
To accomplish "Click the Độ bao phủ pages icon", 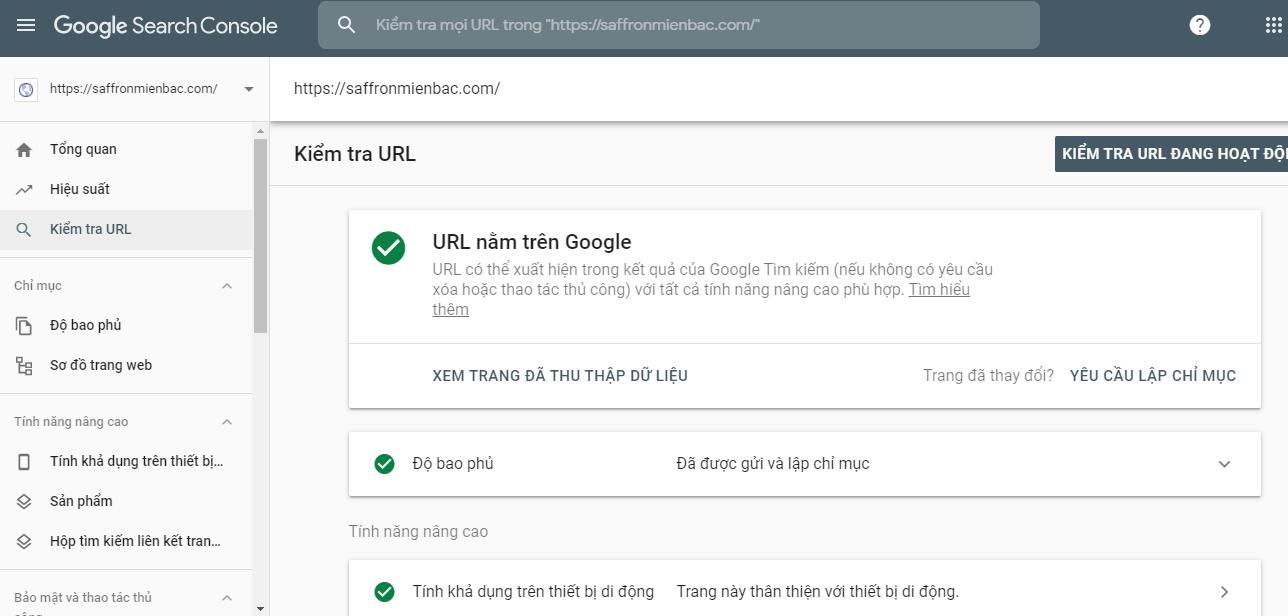I will click(24, 325).
